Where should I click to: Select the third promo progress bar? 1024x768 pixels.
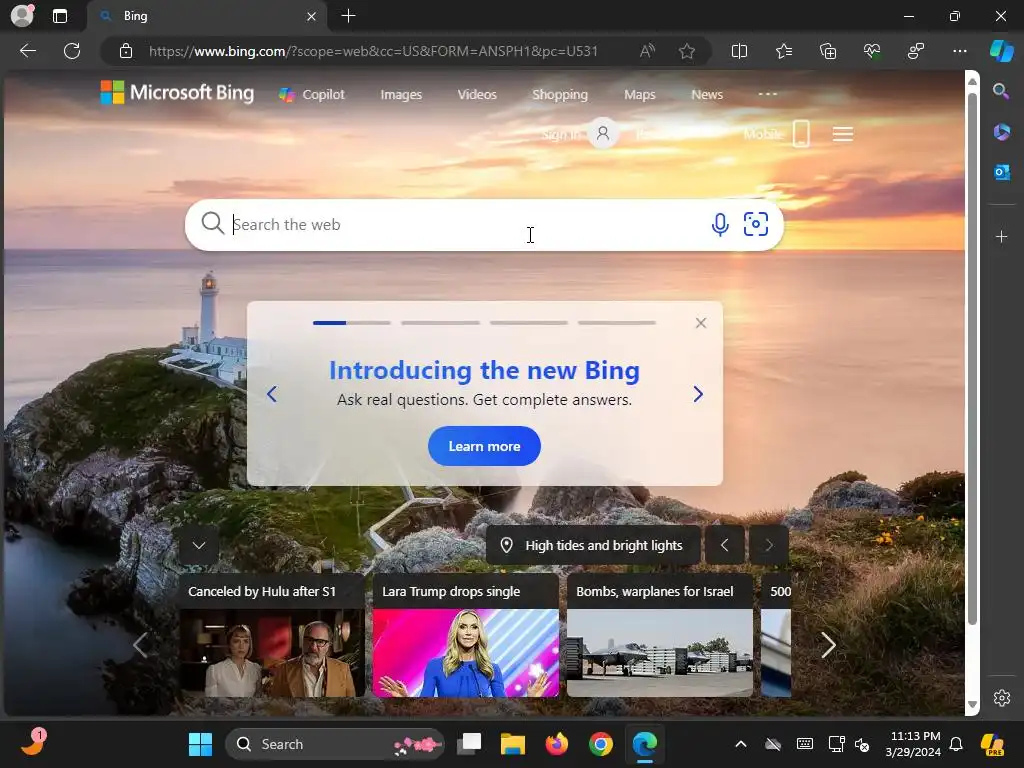pyautogui.click(x=528, y=323)
